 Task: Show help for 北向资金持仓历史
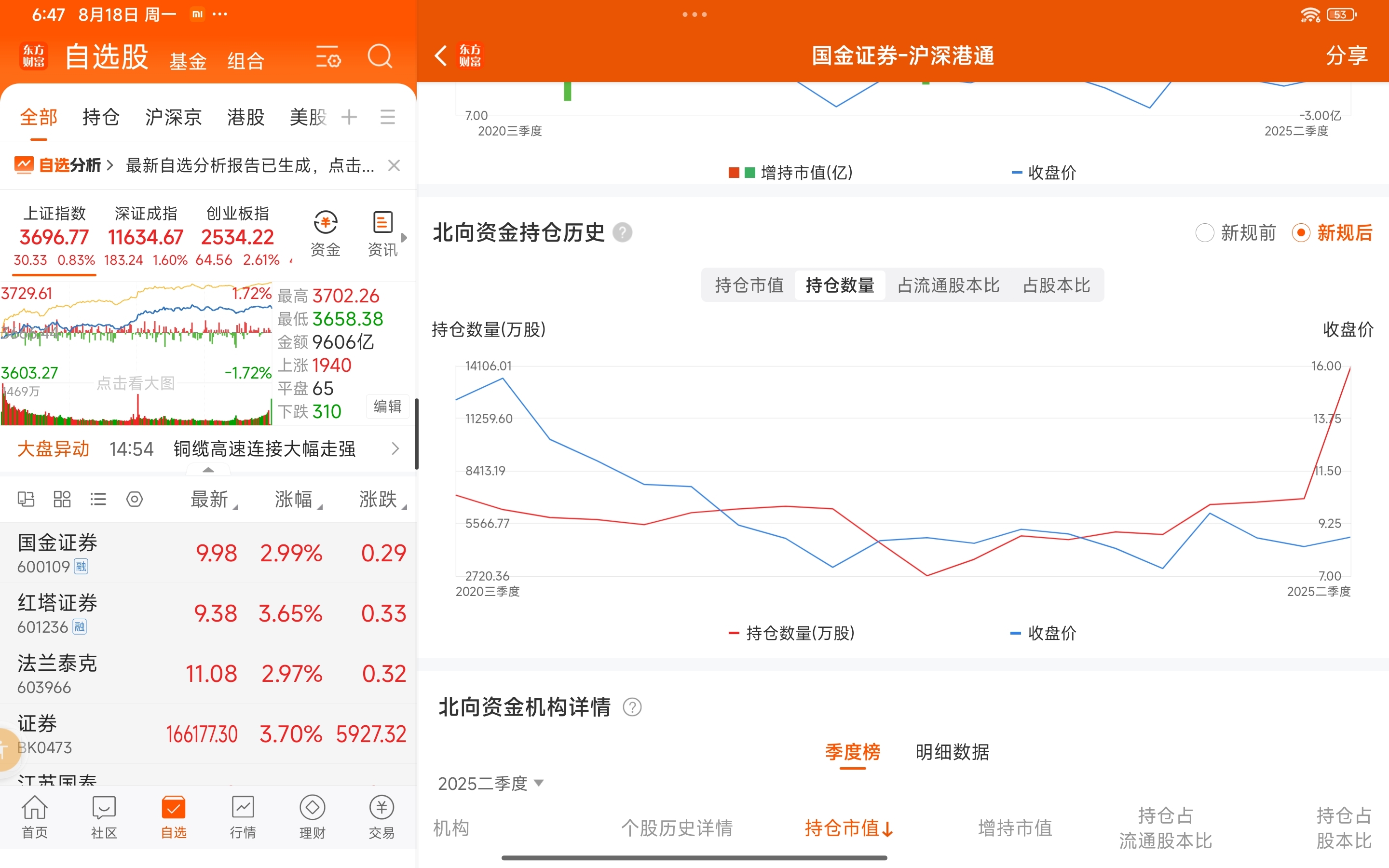pyautogui.click(x=622, y=232)
